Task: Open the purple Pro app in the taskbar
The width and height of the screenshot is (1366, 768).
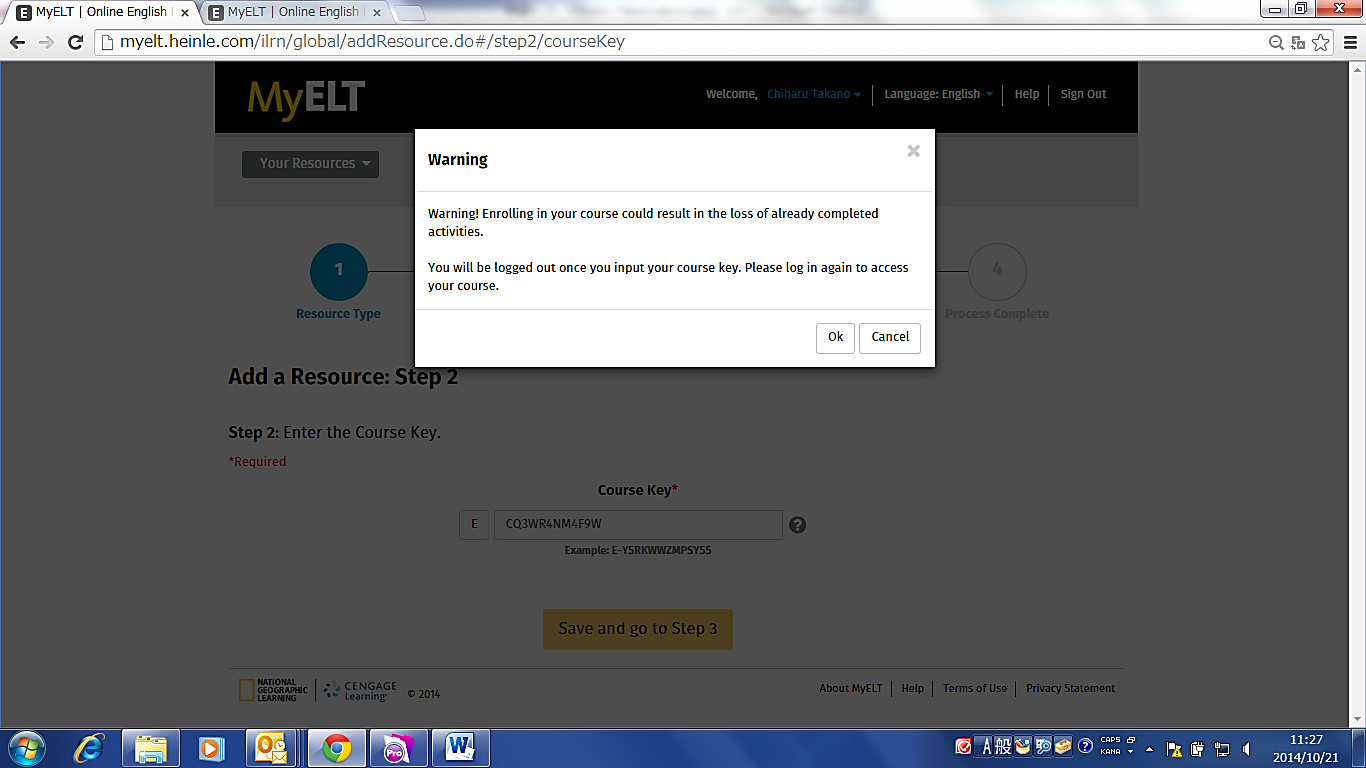Action: click(x=398, y=748)
